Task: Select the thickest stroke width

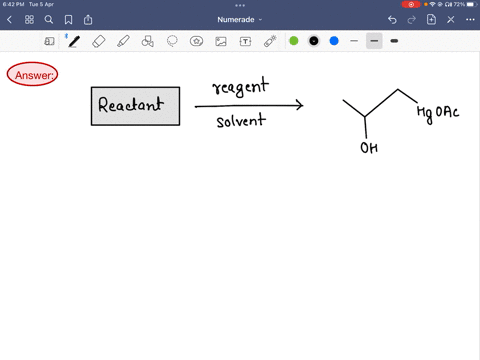Action: click(x=394, y=41)
